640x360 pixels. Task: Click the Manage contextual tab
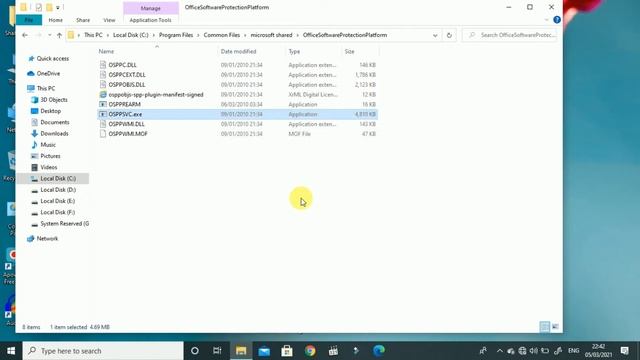point(151,8)
